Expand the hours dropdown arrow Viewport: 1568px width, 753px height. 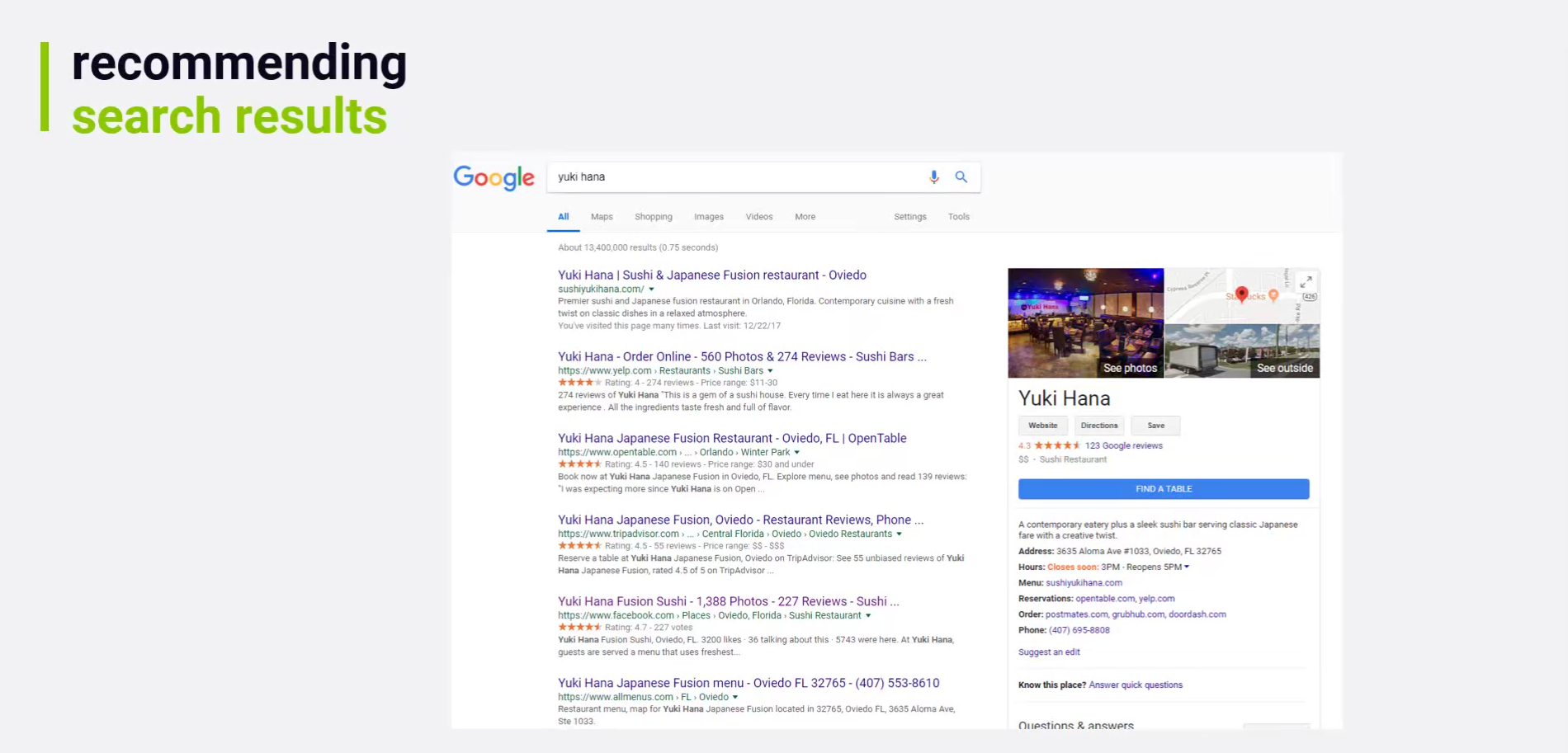click(1187, 567)
